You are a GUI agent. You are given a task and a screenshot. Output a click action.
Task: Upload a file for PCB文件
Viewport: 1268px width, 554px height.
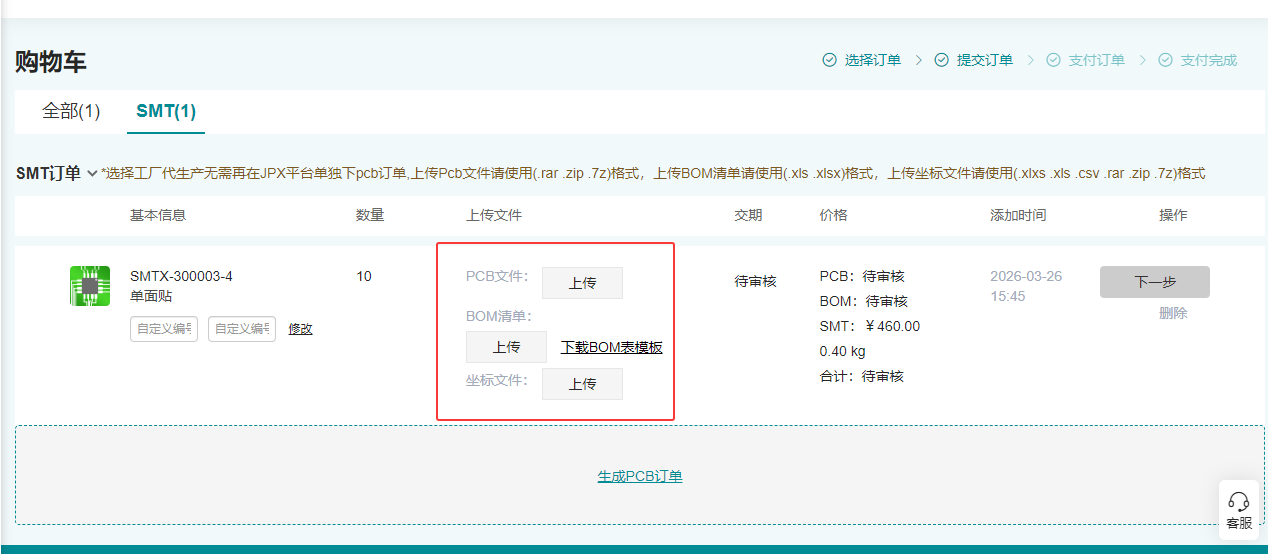582,283
